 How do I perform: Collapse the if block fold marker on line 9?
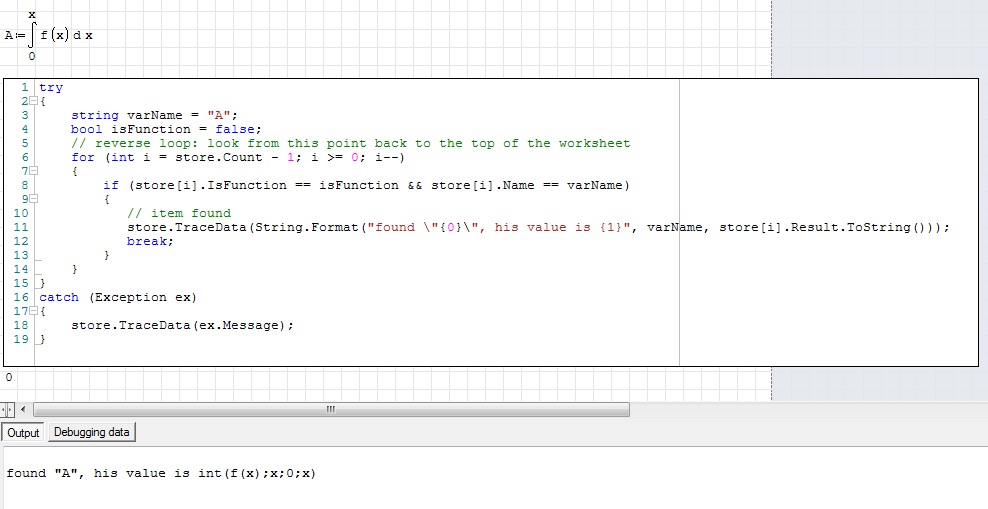pyautogui.click(x=33, y=200)
